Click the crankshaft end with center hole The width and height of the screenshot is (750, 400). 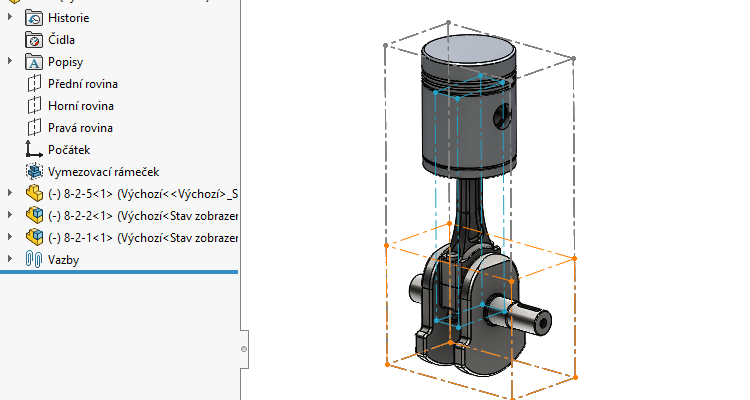(541, 324)
